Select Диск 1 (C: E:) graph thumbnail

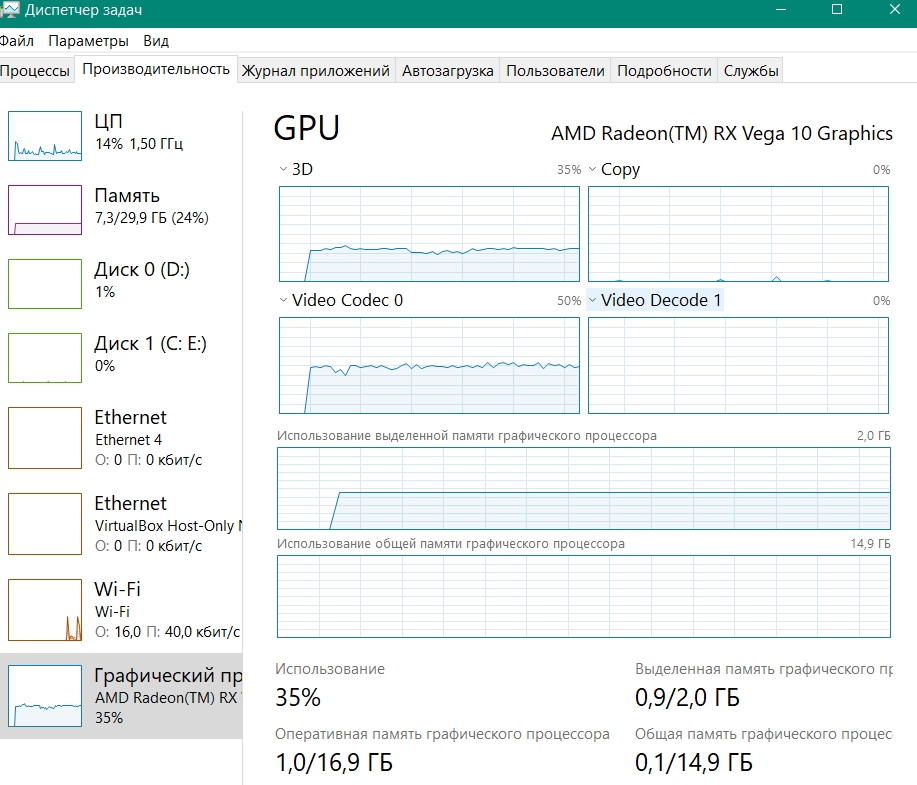pos(45,358)
